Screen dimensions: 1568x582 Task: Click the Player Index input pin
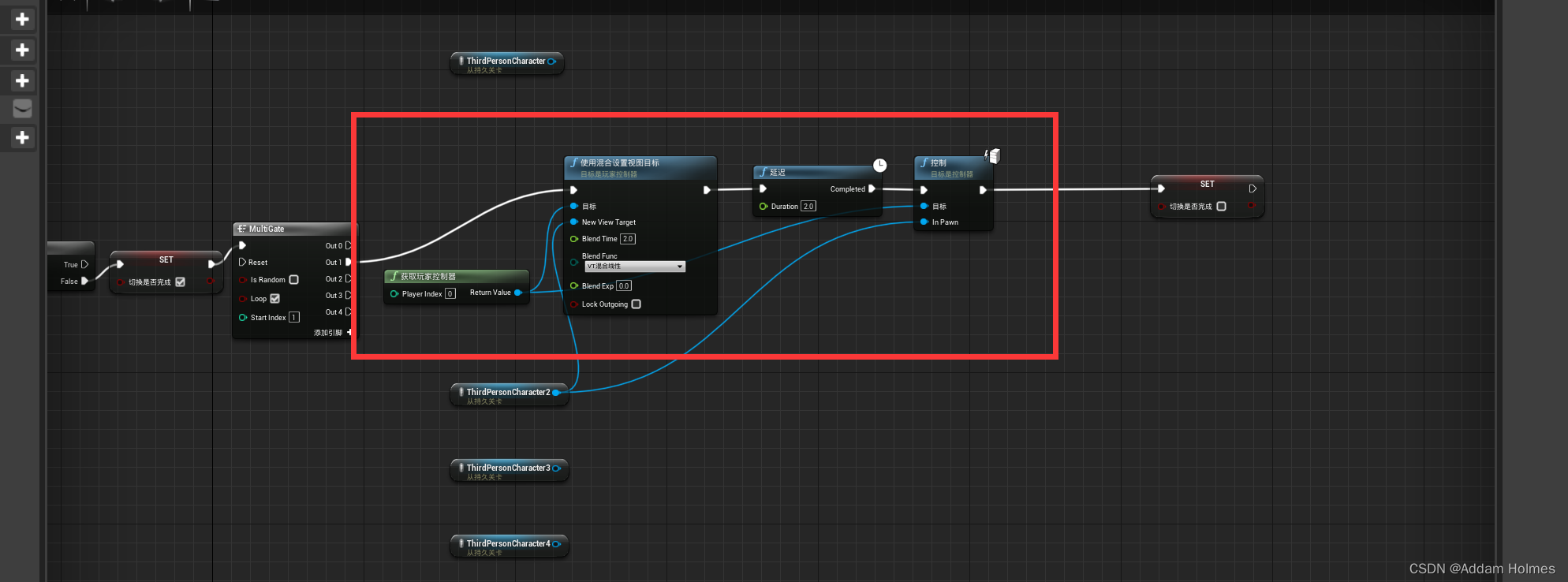394,293
